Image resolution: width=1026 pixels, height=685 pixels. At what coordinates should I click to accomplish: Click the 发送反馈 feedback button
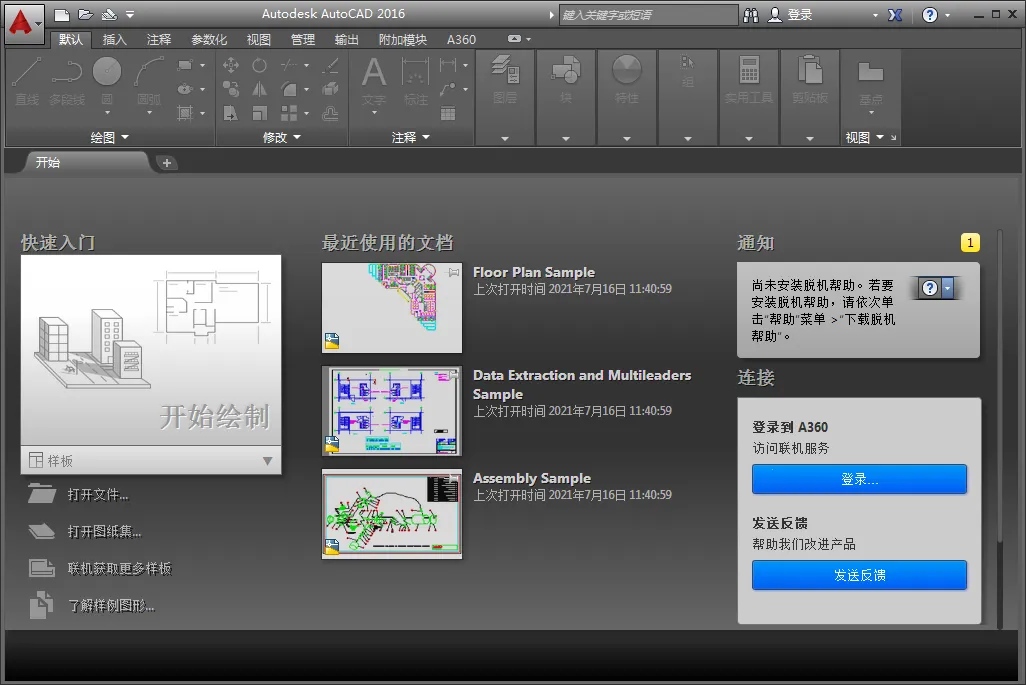pyautogui.click(x=858, y=575)
